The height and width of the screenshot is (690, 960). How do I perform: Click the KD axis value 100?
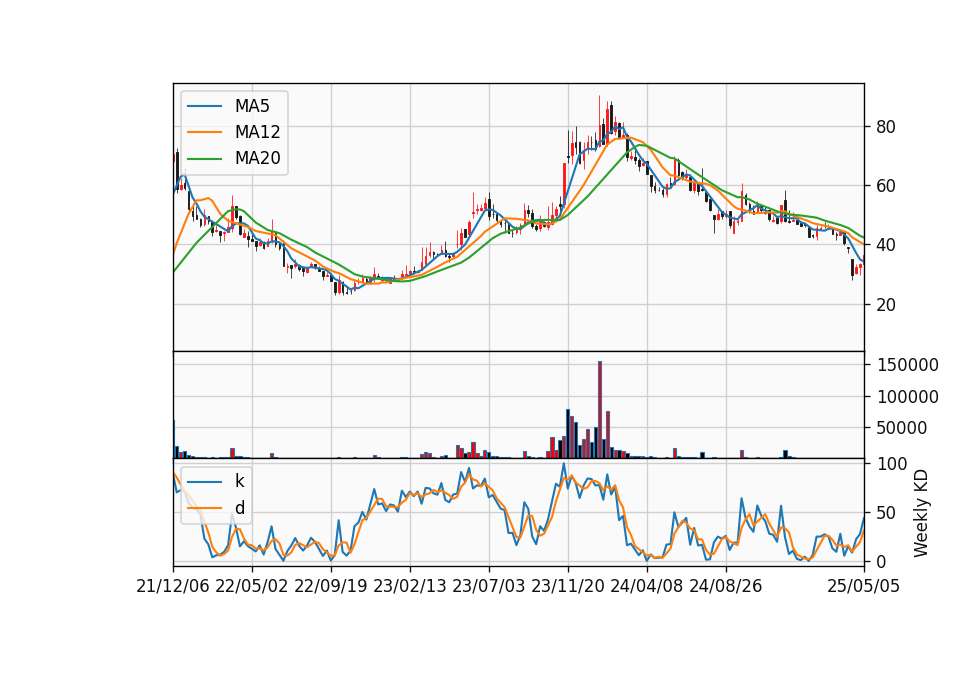[x=892, y=464]
